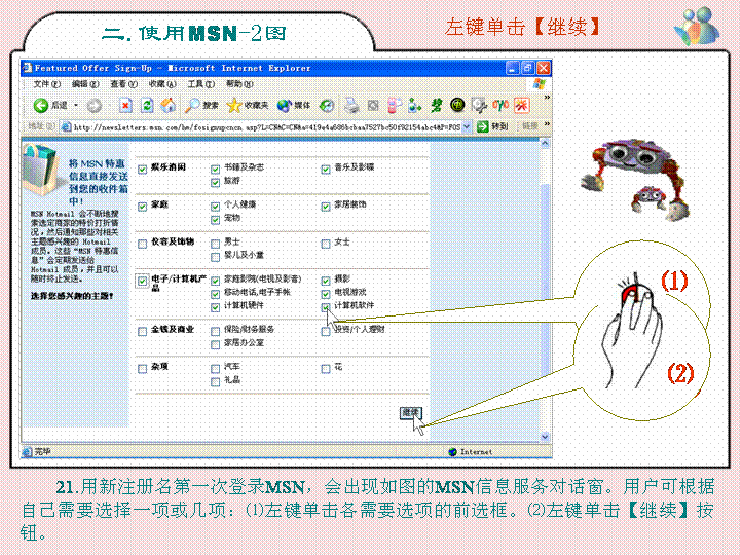Check the 花 checkbox
Screen dimensions: 740x555
click(x=326, y=369)
